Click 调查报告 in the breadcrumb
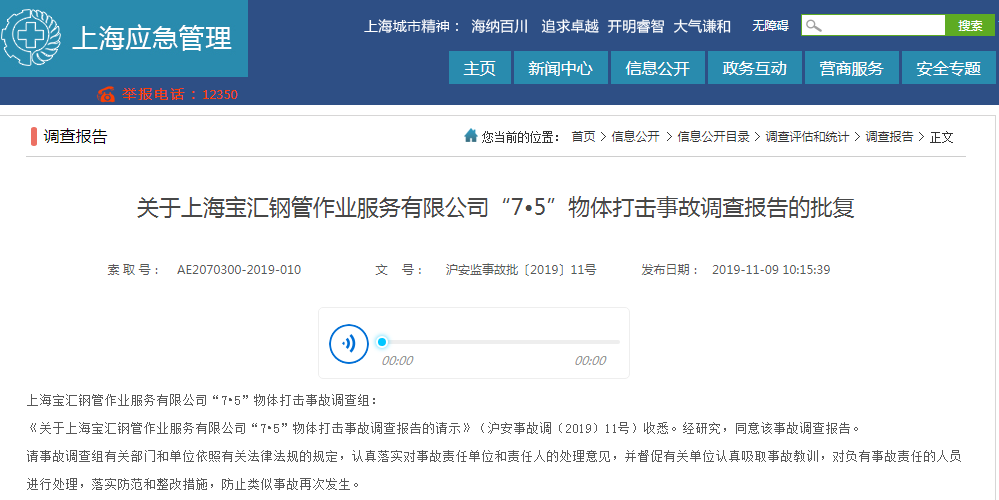999x500 pixels. (x=889, y=136)
